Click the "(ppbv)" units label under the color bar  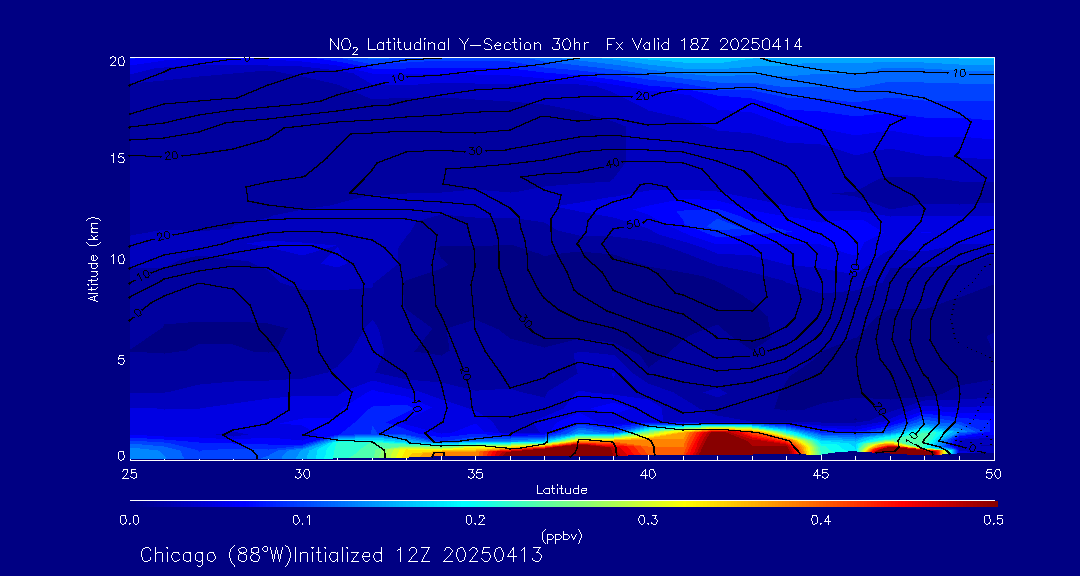click(561, 537)
